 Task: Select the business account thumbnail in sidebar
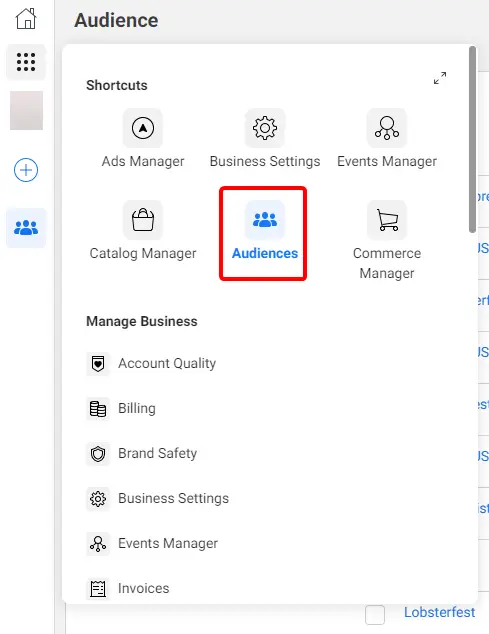pos(26,110)
